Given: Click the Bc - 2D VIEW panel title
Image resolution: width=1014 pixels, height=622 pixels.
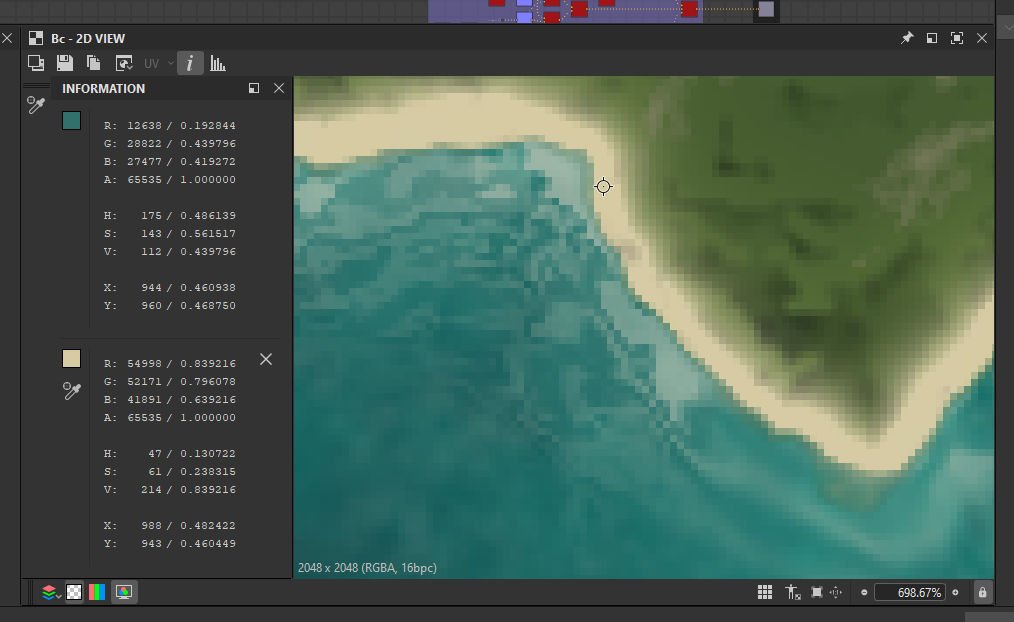Looking at the screenshot, I should (x=88, y=39).
